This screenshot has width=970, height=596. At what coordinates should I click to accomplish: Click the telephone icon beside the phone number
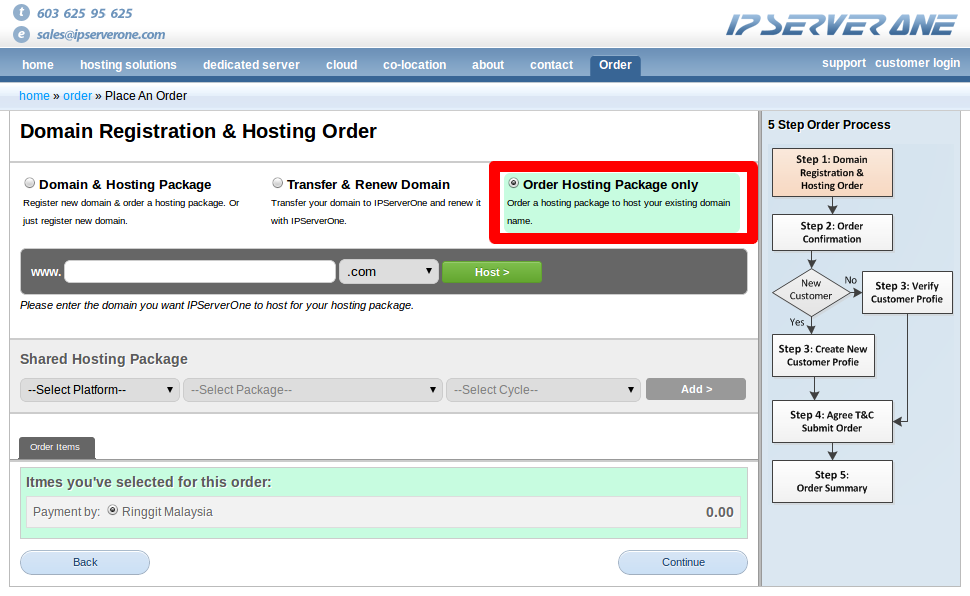point(22,12)
